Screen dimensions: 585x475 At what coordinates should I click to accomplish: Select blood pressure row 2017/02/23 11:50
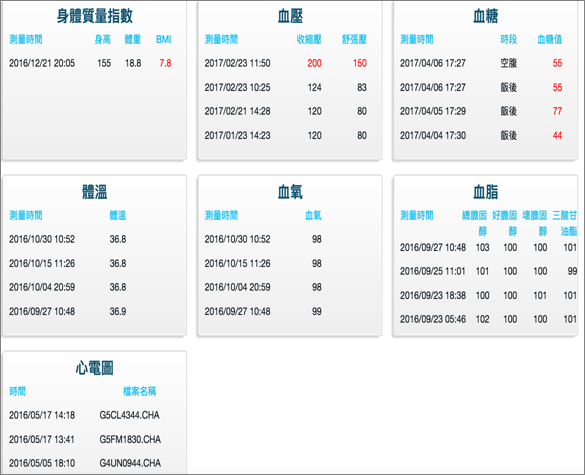point(286,63)
